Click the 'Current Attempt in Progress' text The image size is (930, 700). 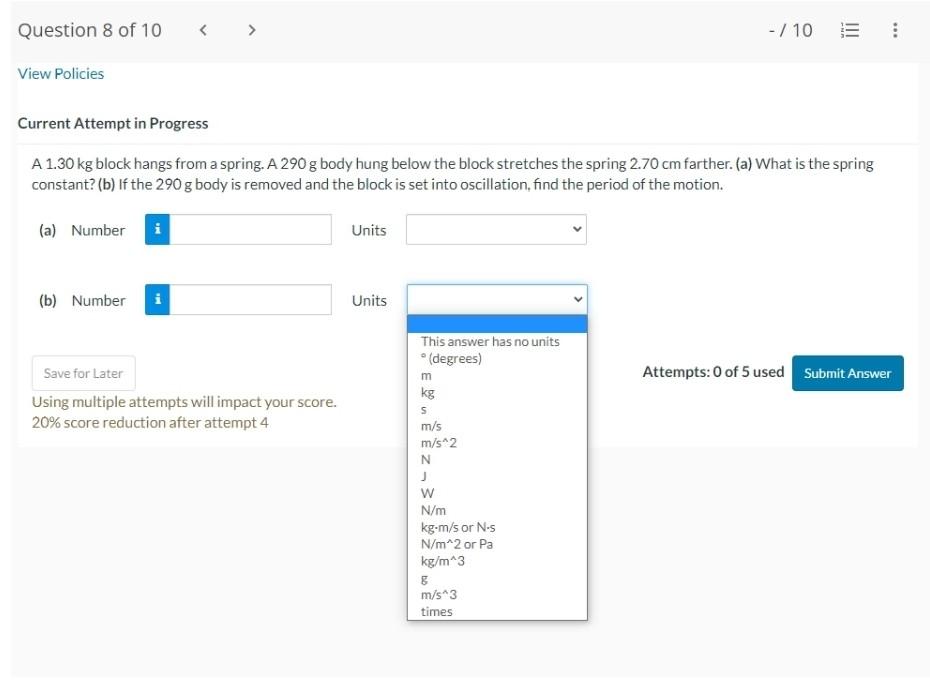(x=113, y=123)
